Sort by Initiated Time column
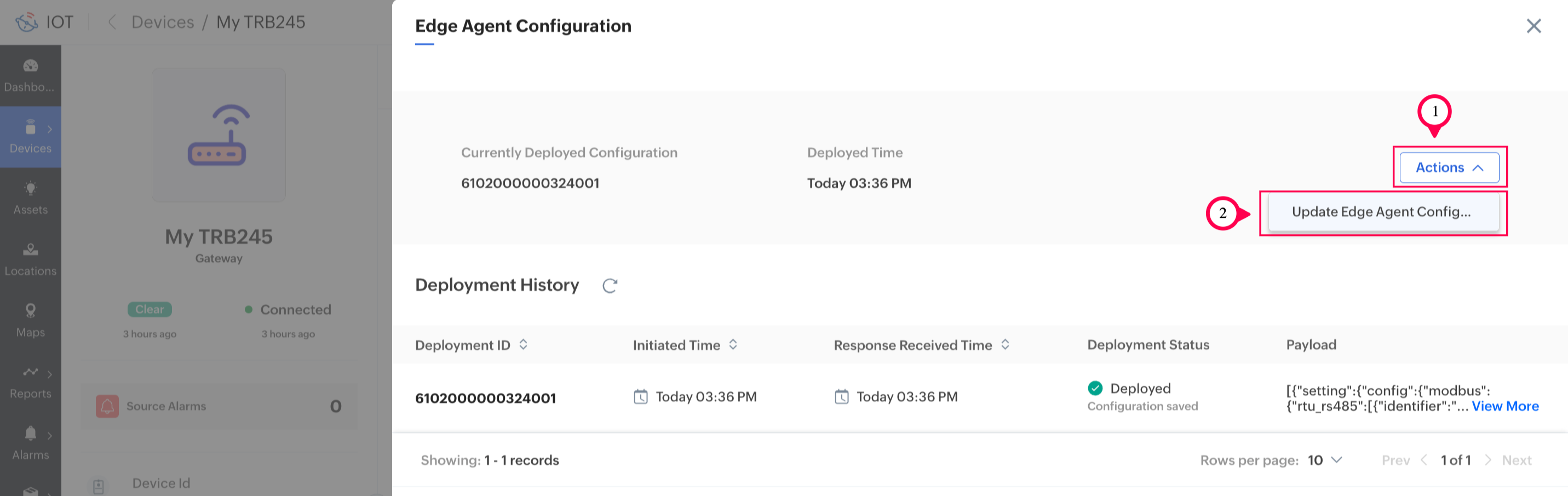Viewport: 1568px width, 496px height. point(733,344)
